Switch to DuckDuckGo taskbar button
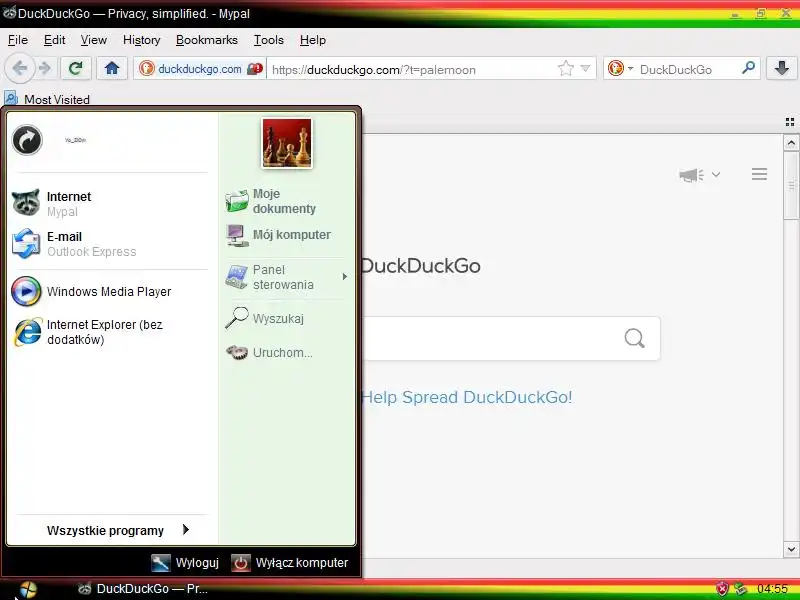The width and height of the screenshot is (800, 600). (144, 589)
